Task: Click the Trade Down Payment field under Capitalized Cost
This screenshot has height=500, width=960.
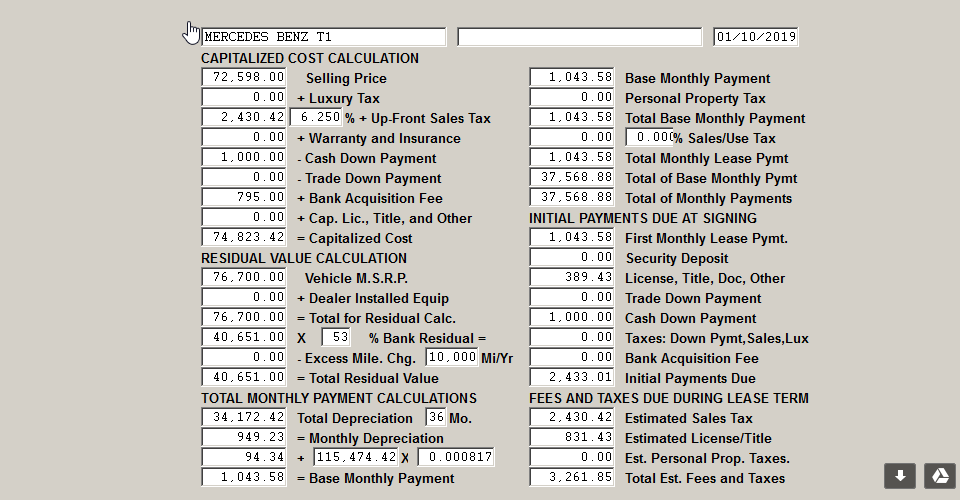Action: [x=244, y=177]
